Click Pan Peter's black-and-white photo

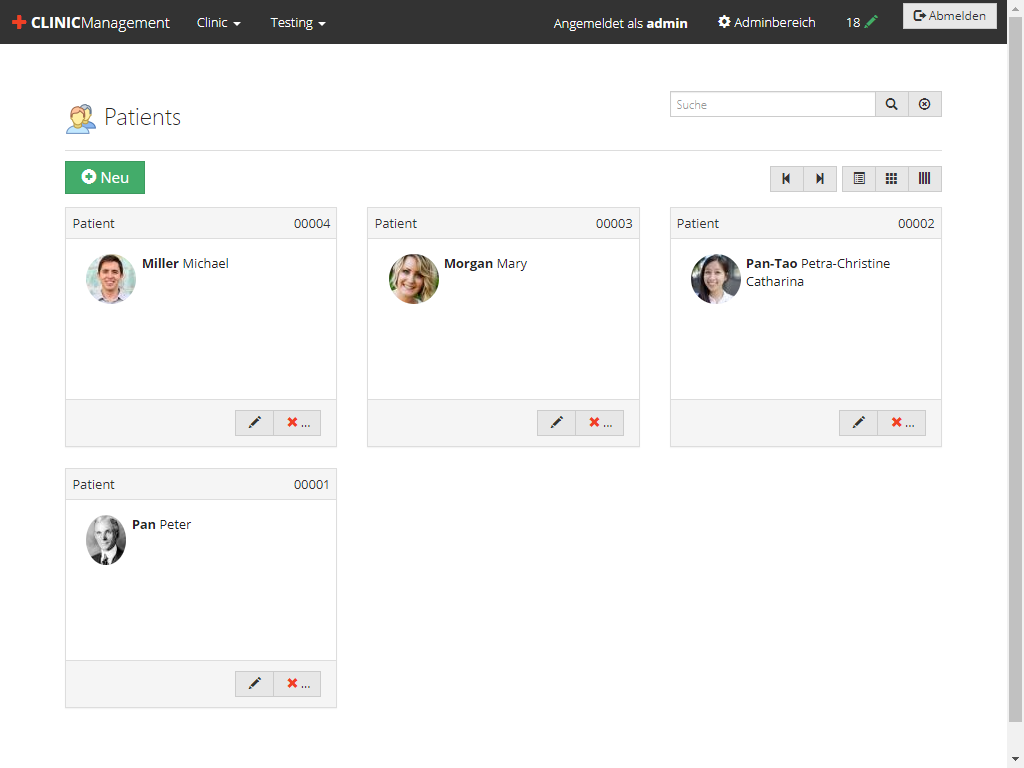coord(106,540)
